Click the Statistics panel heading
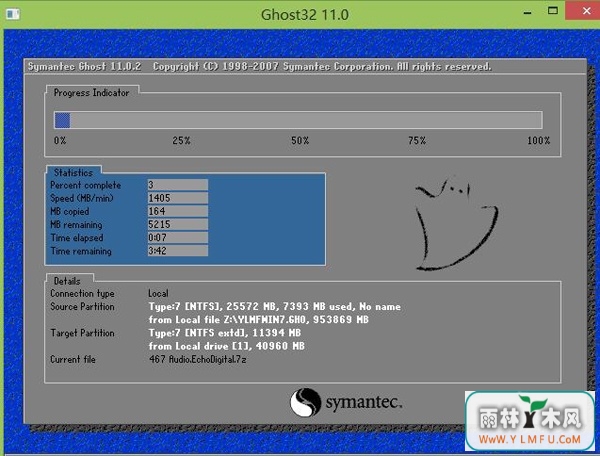 click(73, 173)
